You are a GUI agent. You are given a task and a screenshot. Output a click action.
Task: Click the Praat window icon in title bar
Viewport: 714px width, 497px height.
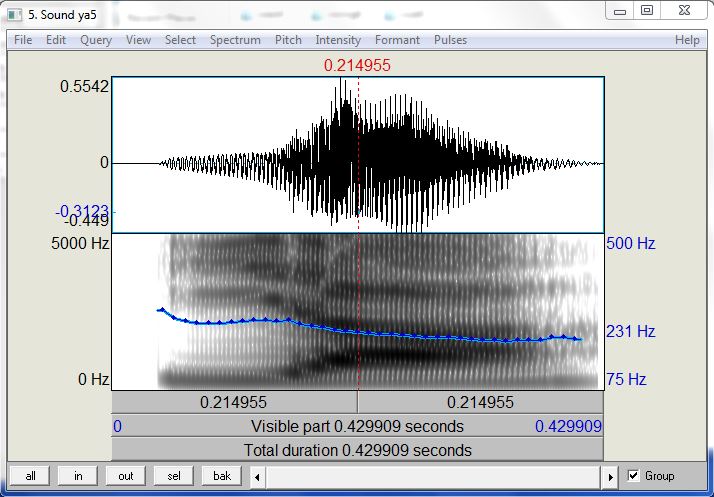[x=15, y=15]
